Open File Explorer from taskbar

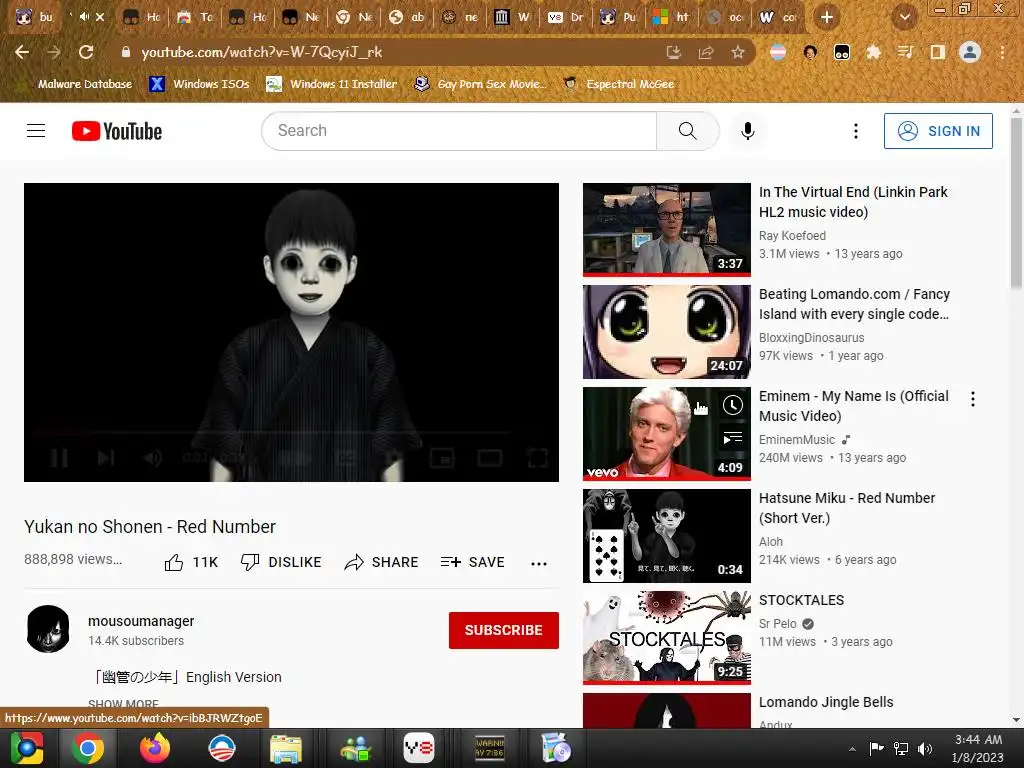(x=286, y=748)
